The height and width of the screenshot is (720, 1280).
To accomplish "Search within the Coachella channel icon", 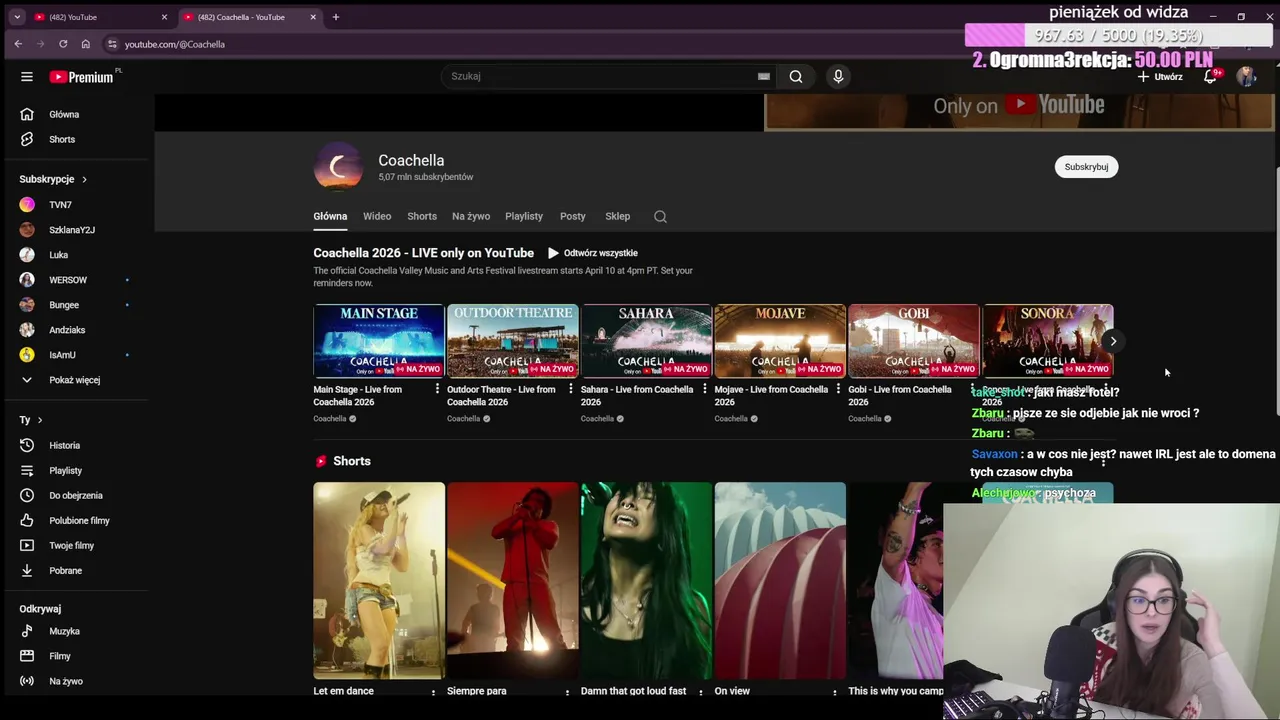I will (660, 216).
